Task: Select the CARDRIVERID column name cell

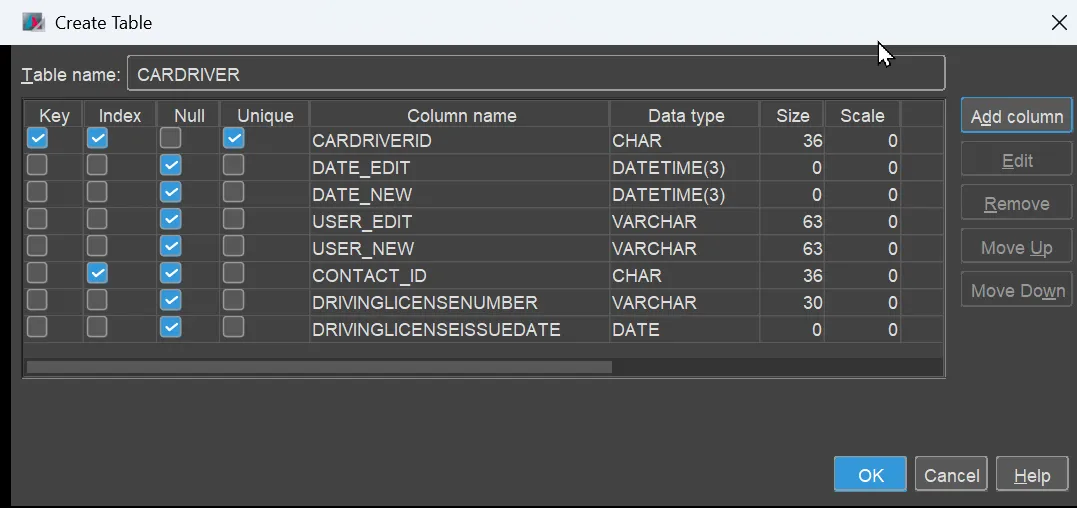Action: [x=460, y=141]
